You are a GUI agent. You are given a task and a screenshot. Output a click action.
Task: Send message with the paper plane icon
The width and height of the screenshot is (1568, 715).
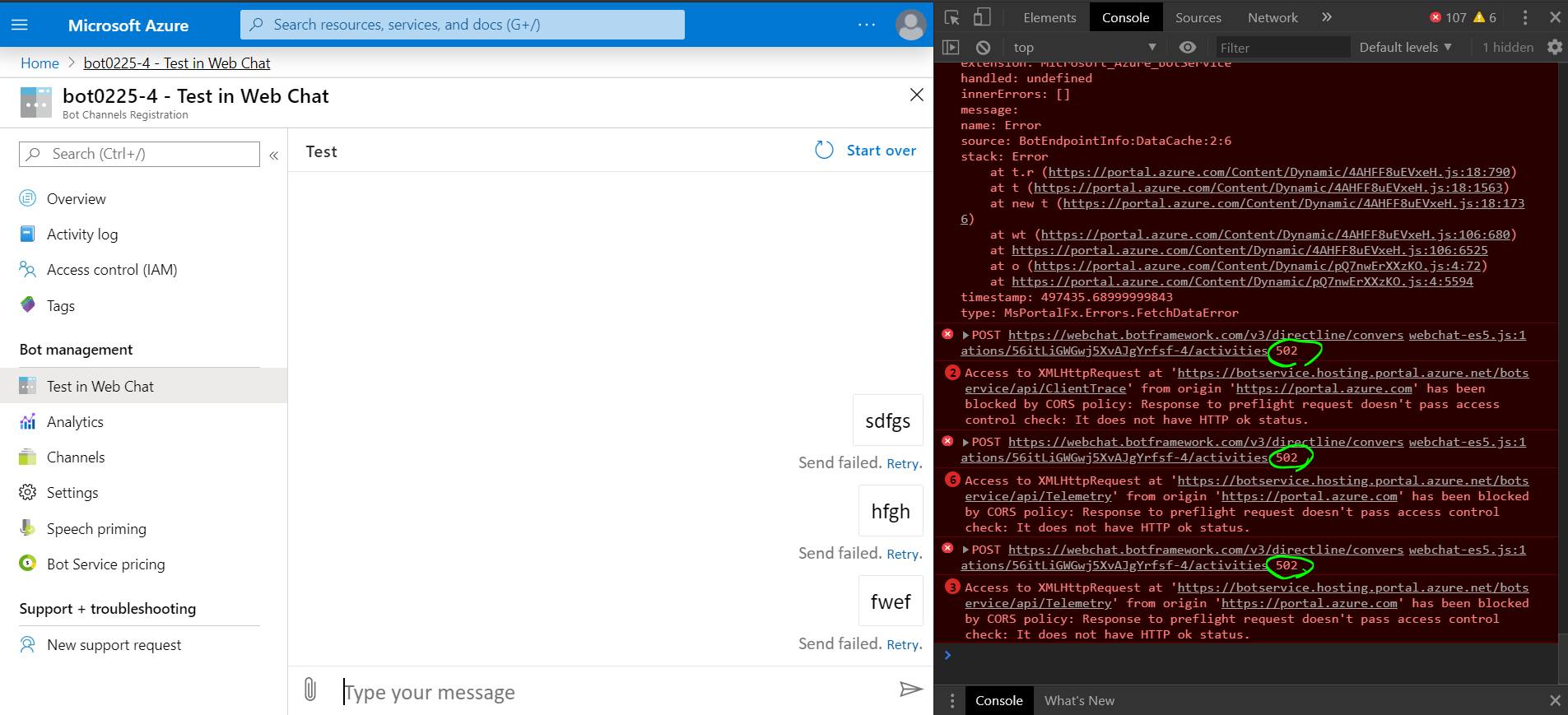click(910, 689)
